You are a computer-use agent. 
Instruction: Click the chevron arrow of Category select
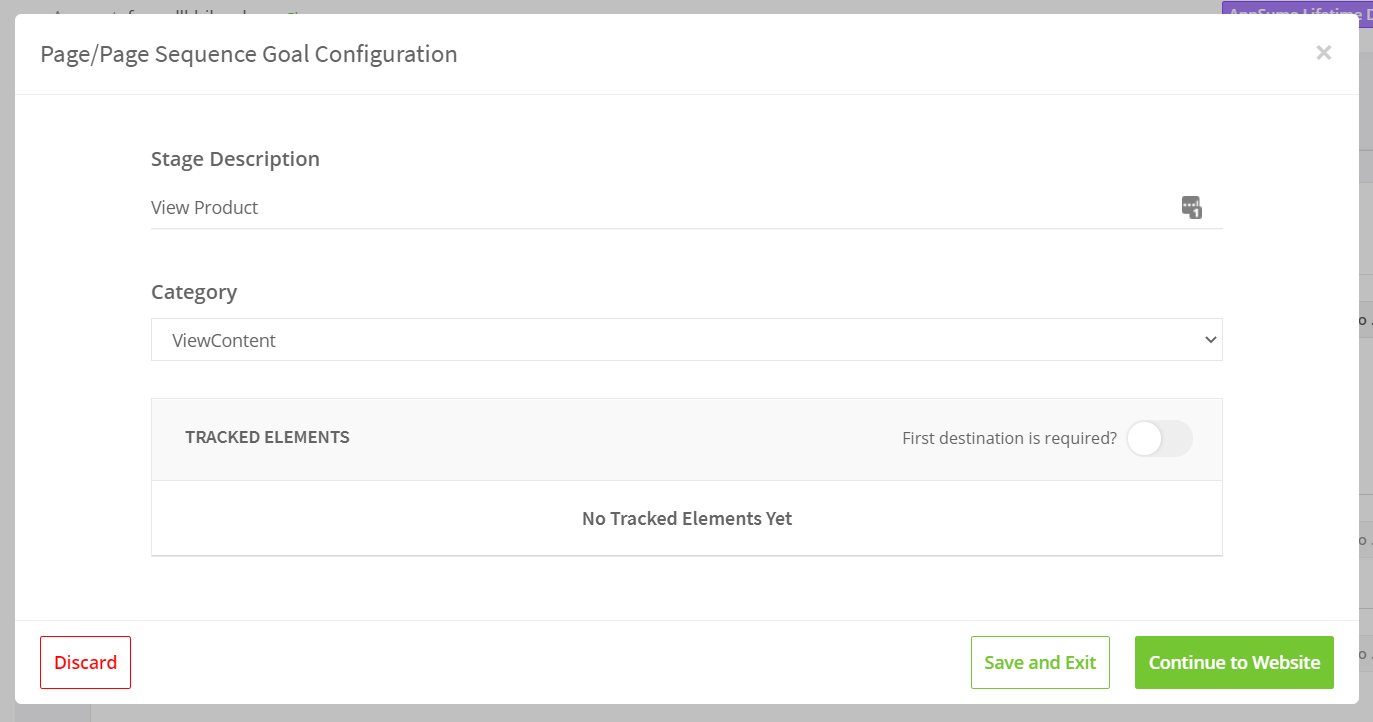1210,340
